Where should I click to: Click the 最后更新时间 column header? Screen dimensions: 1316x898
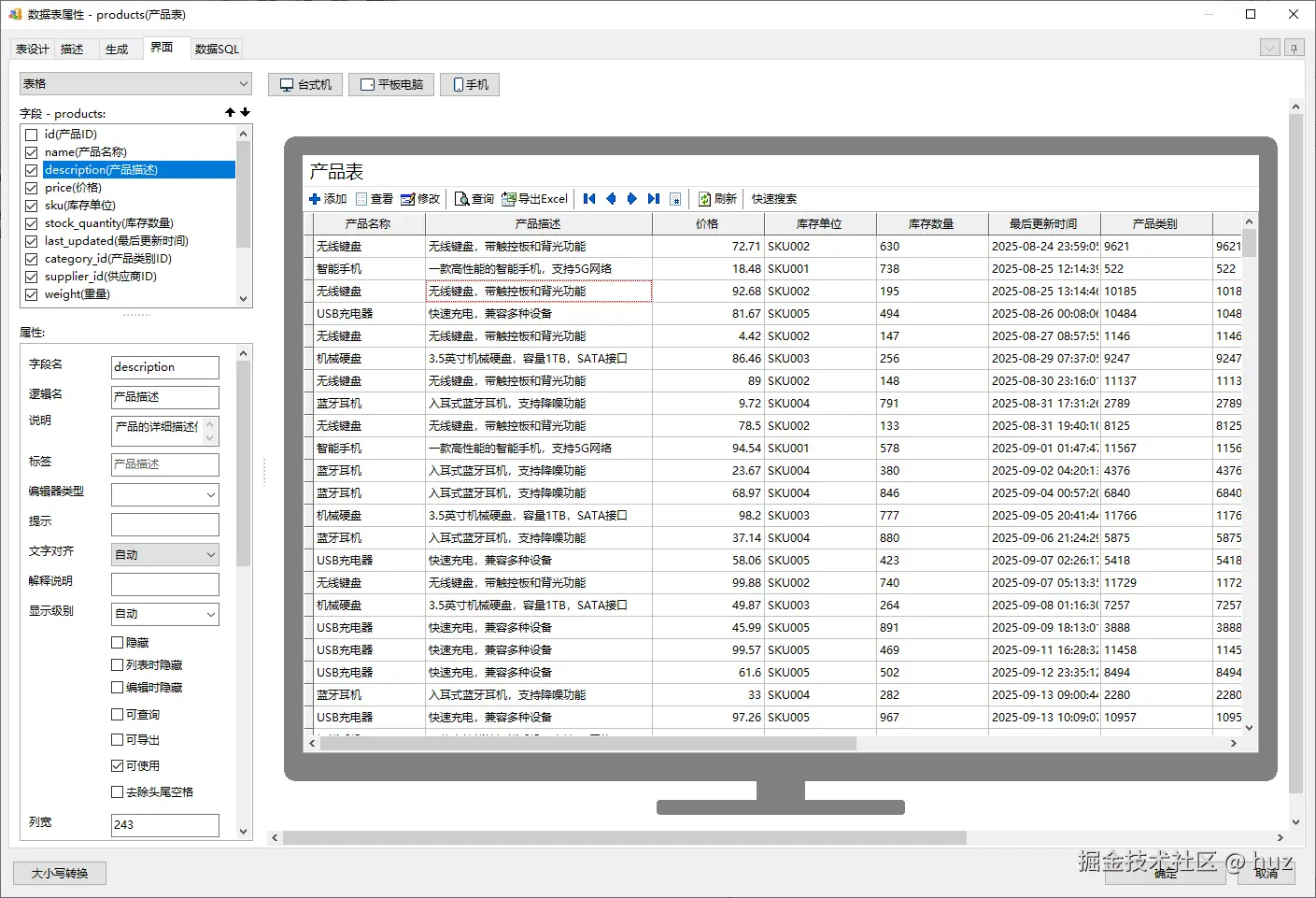coord(1043,224)
